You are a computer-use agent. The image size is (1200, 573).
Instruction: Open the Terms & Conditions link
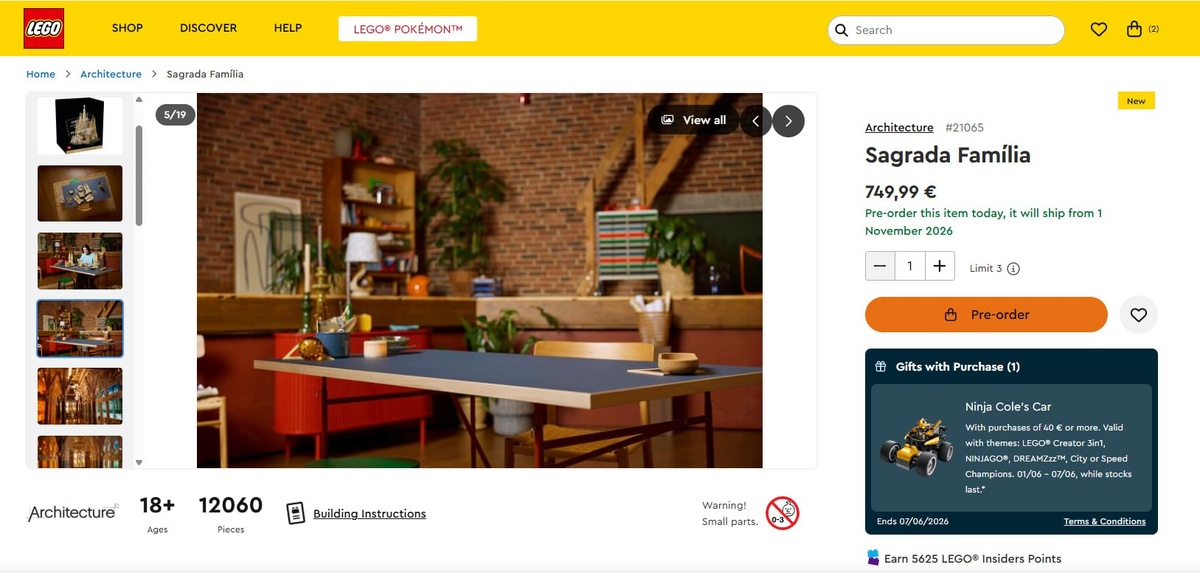(1105, 521)
